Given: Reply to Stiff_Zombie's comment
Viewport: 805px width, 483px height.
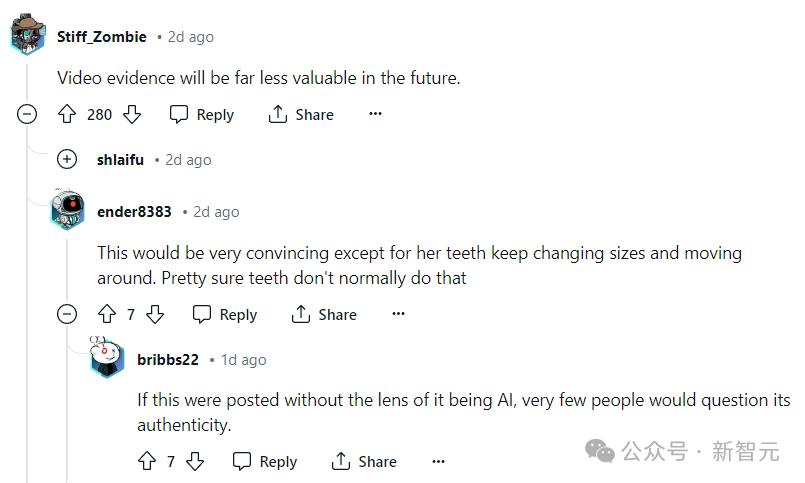Looking at the screenshot, I should click(202, 114).
